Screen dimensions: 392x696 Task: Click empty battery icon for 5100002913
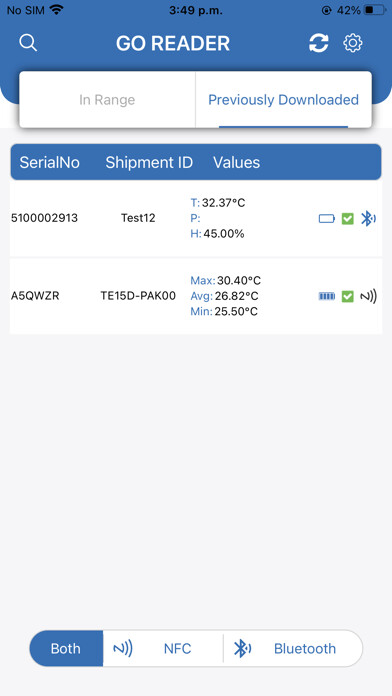[327, 218]
